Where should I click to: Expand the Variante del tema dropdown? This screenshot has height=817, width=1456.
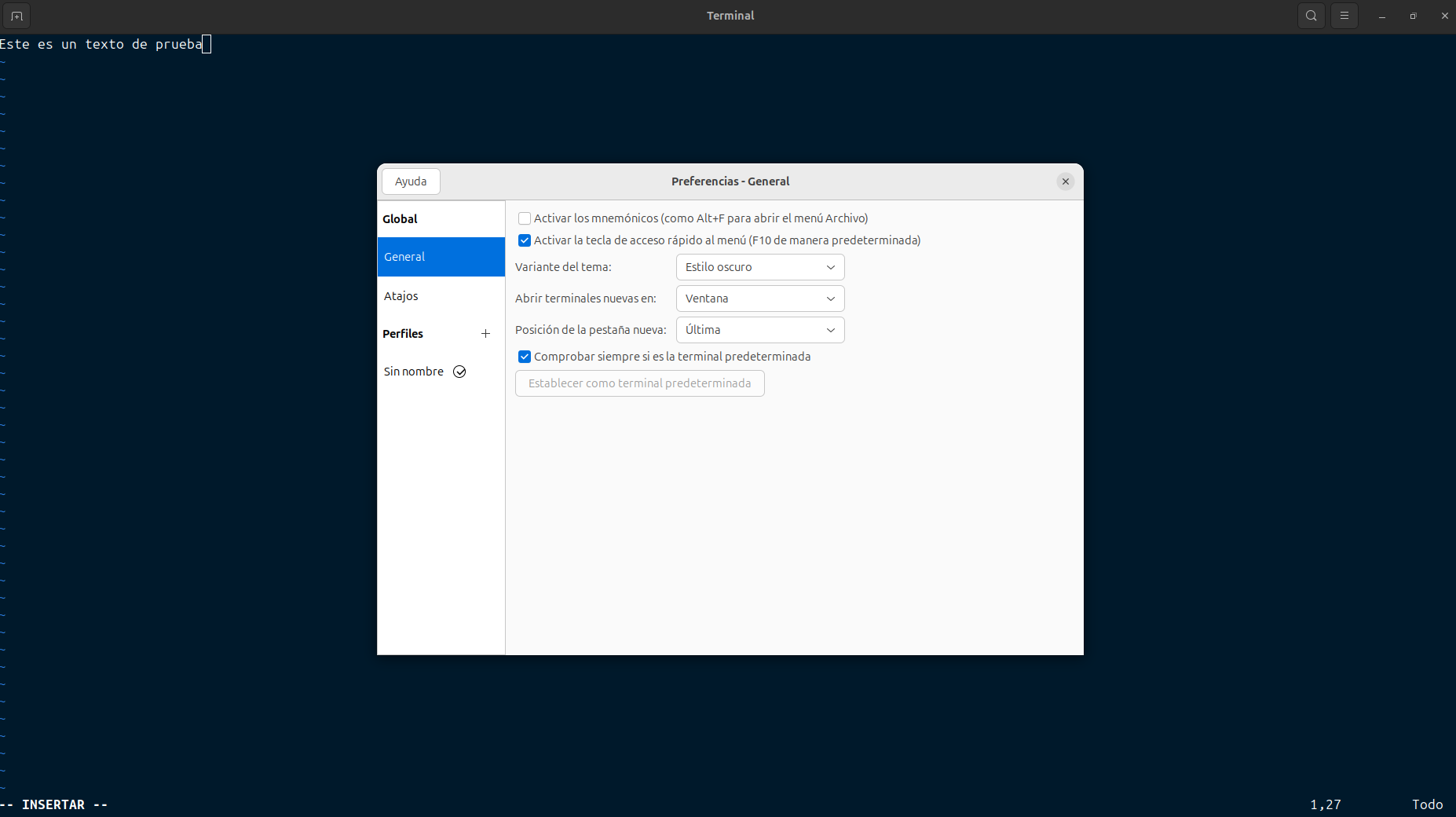tap(759, 267)
